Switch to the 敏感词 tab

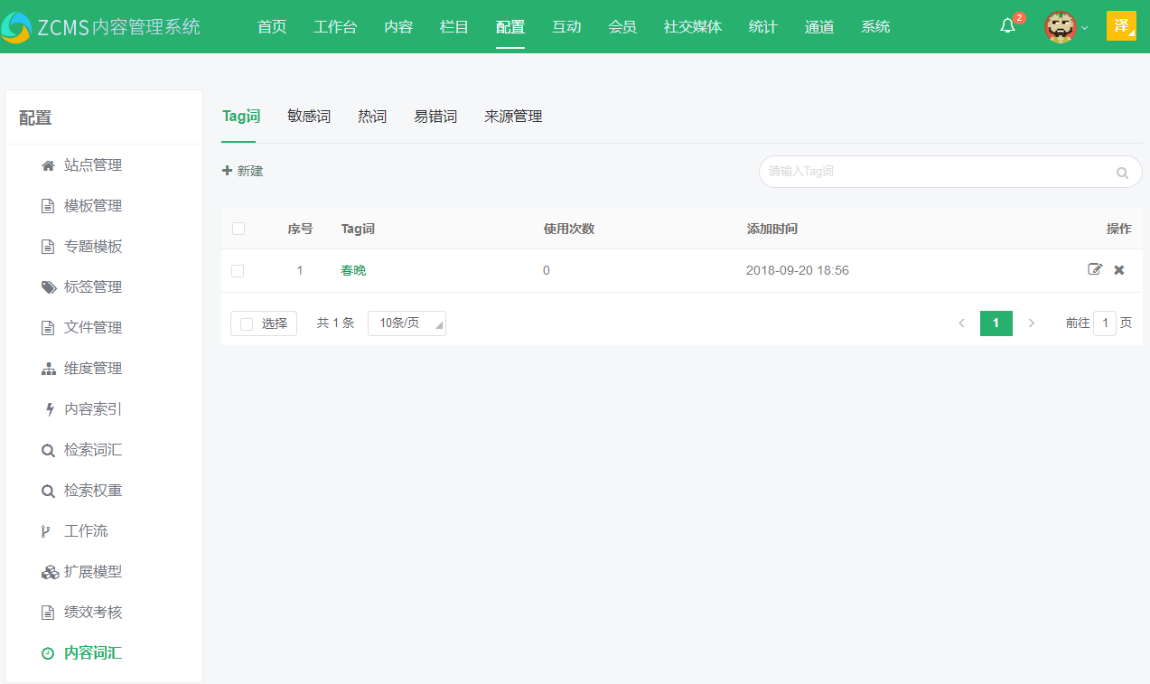coord(308,116)
